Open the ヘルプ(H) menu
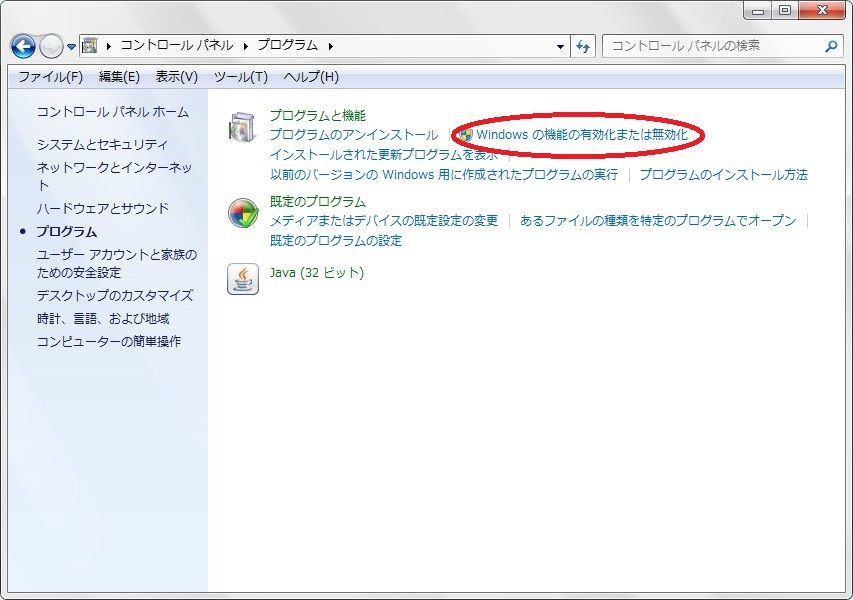 311,77
